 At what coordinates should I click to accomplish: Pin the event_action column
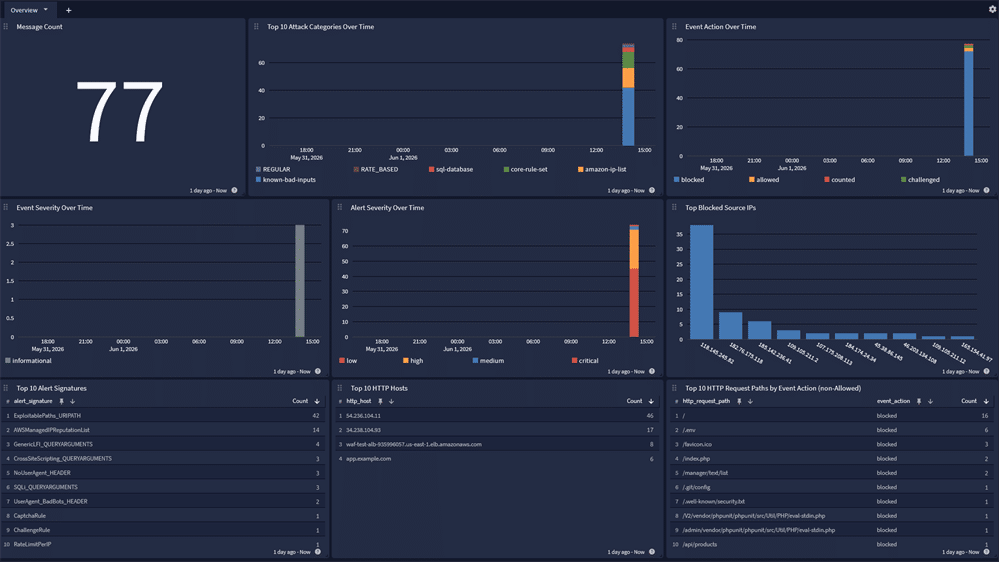coord(919,401)
